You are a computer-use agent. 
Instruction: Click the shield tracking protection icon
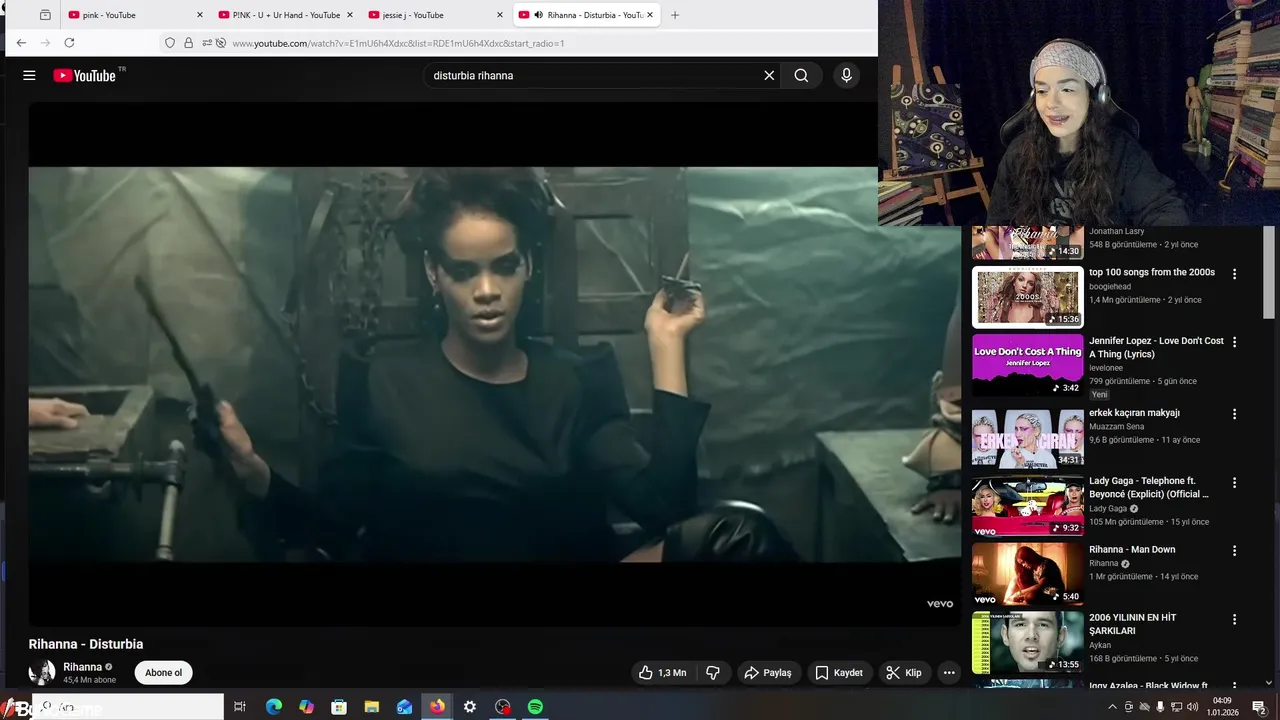click(x=170, y=43)
